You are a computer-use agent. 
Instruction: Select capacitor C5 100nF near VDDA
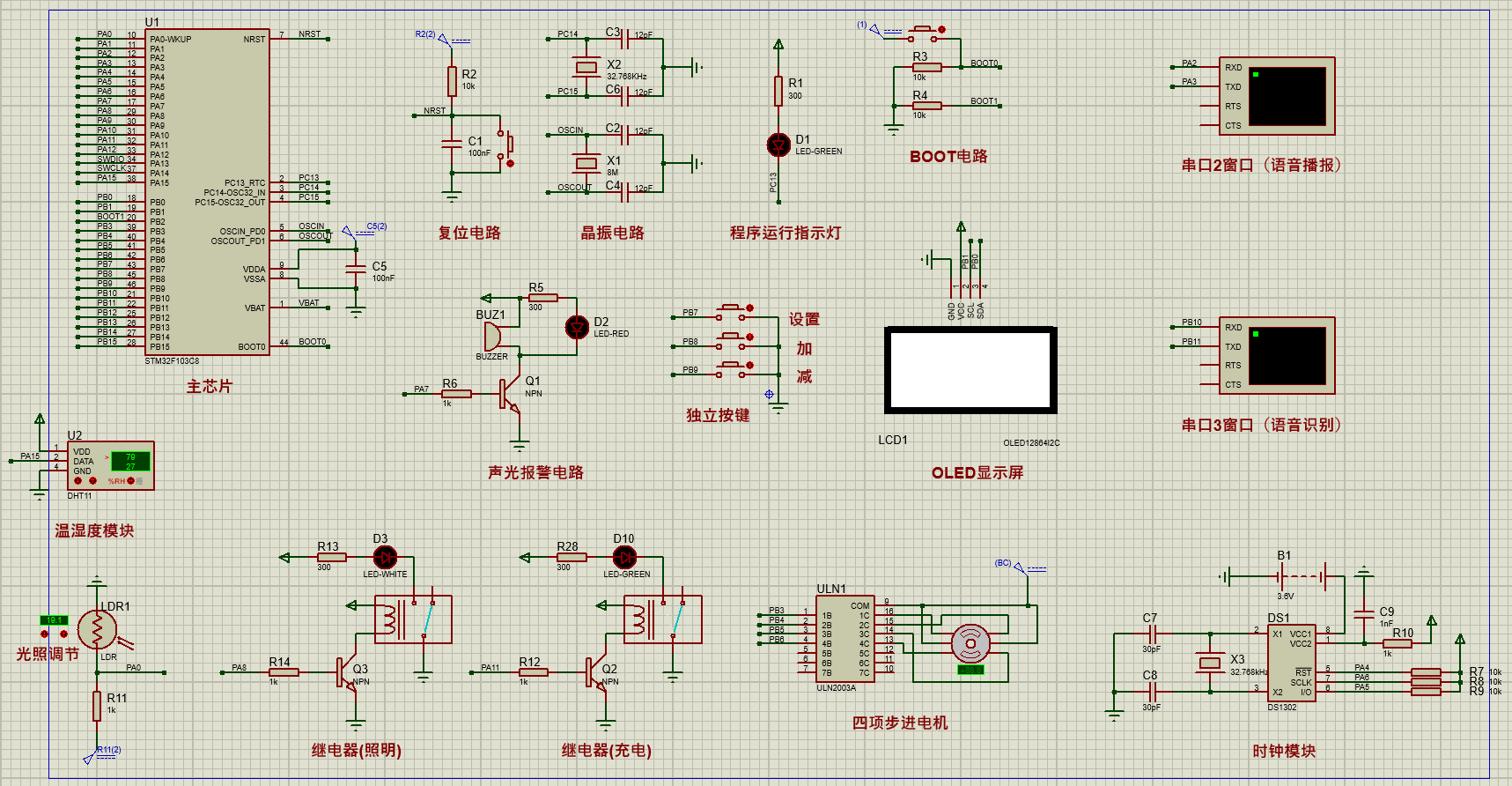356,269
